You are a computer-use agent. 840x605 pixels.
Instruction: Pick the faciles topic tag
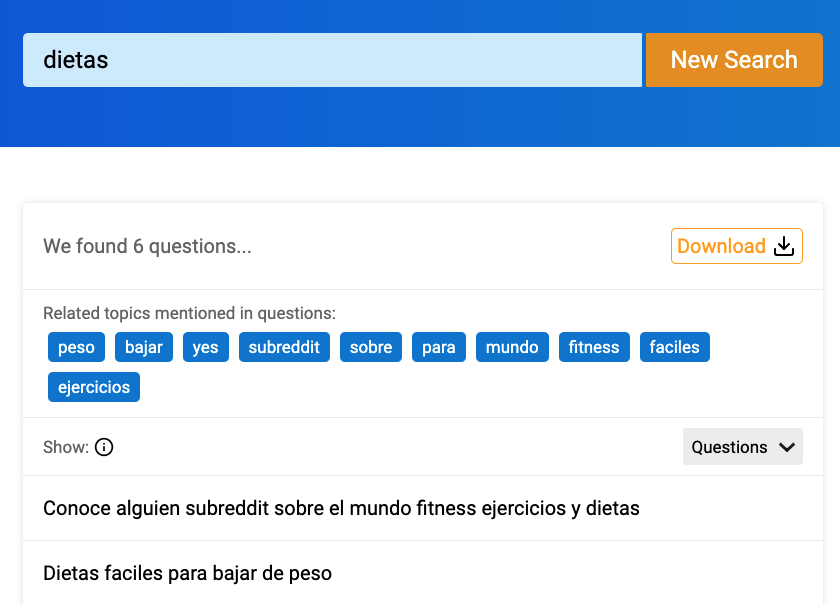point(674,347)
